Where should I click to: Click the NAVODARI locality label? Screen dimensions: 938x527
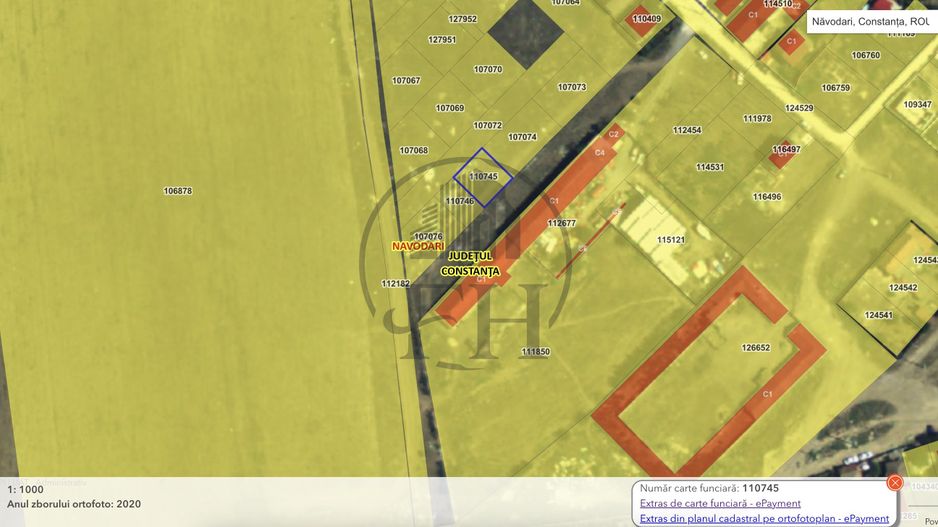pyautogui.click(x=417, y=246)
